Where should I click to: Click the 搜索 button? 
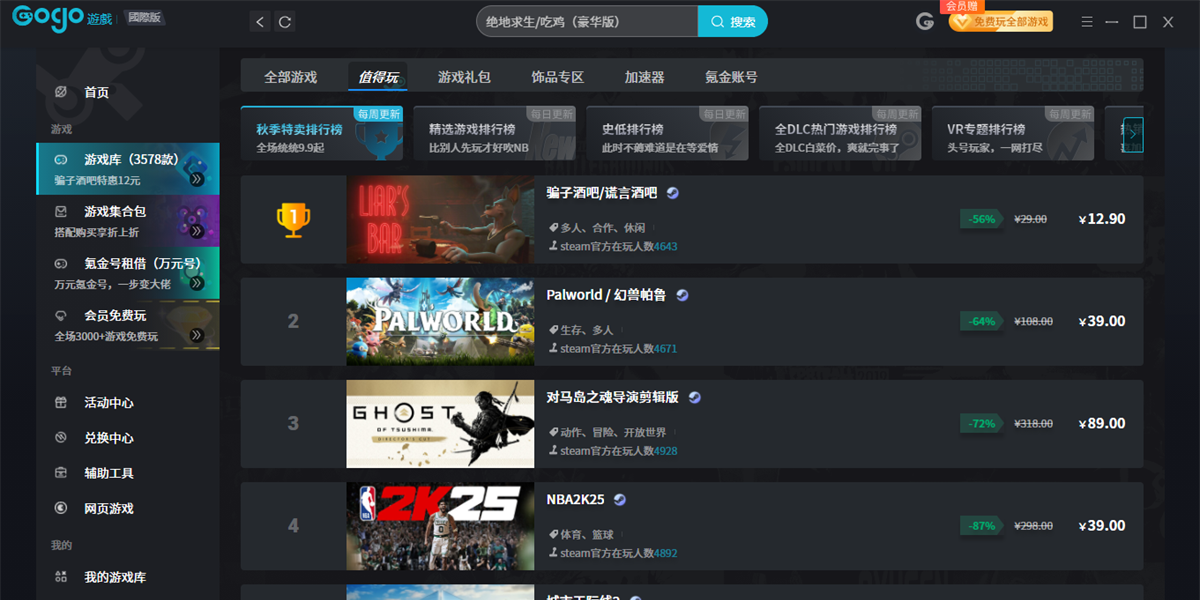tap(732, 22)
